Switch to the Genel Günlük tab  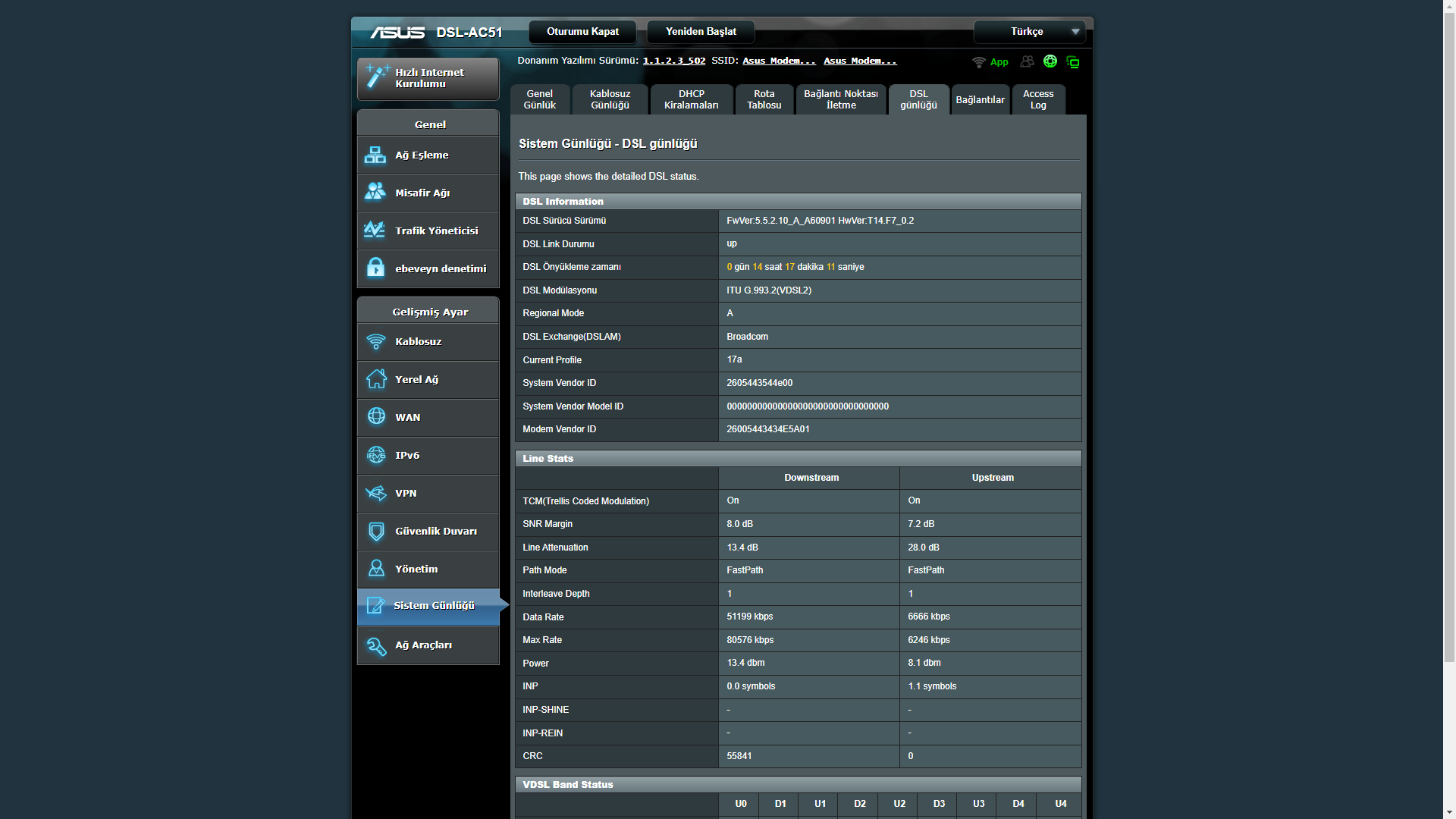[540, 99]
